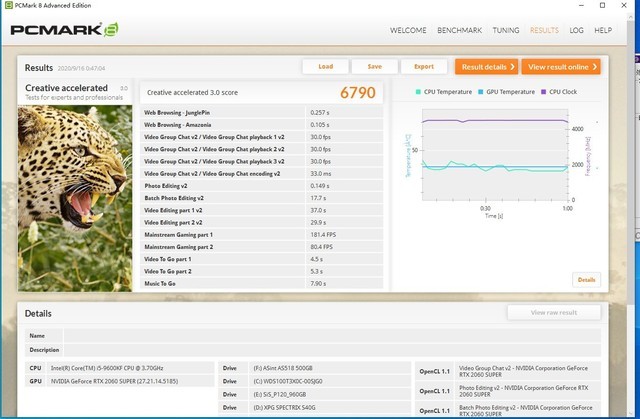This screenshot has width=640, height=419.
Task: Click the Description input field
Action: click(x=332, y=350)
